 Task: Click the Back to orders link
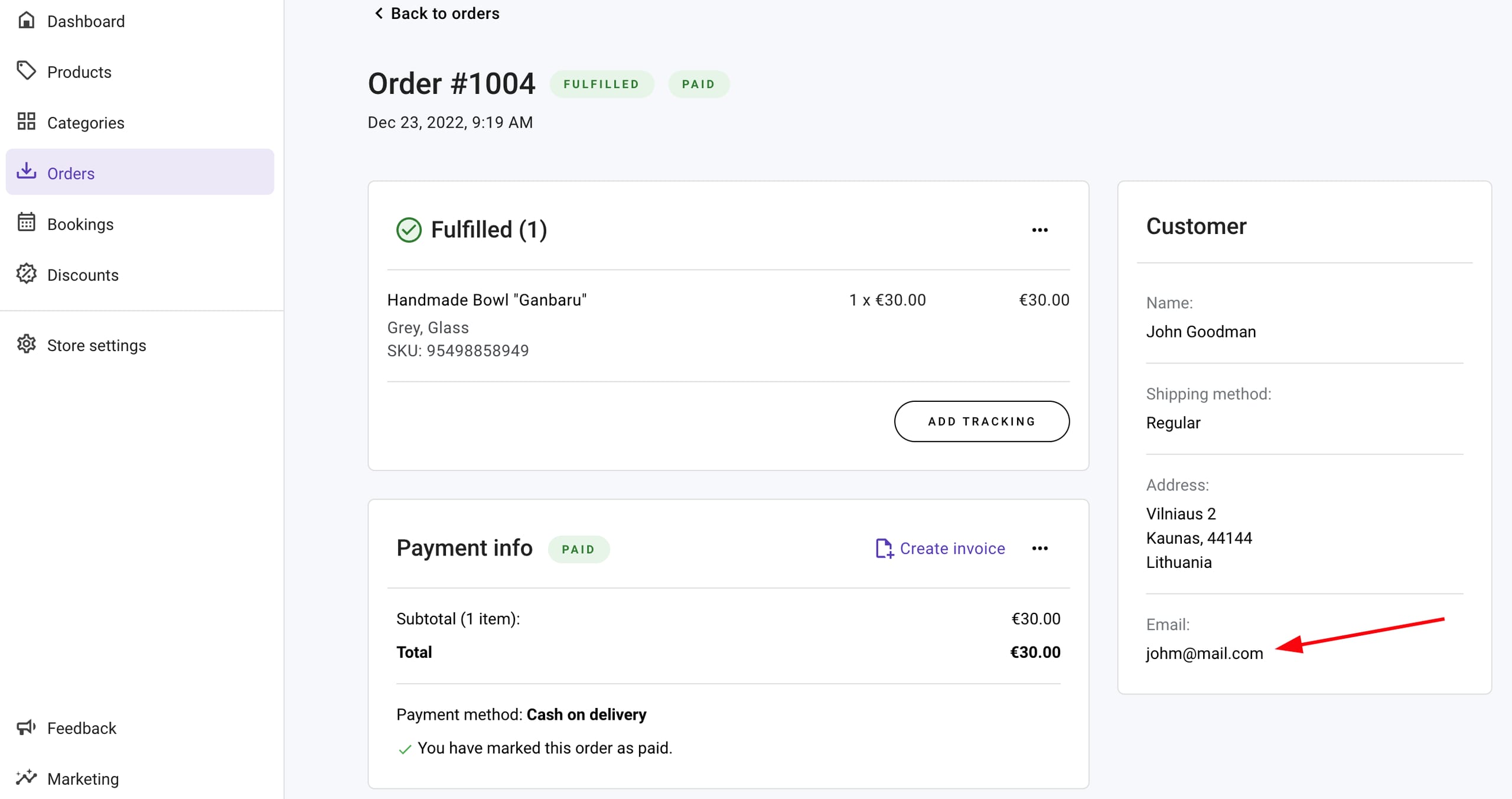pyautogui.click(x=445, y=13)
